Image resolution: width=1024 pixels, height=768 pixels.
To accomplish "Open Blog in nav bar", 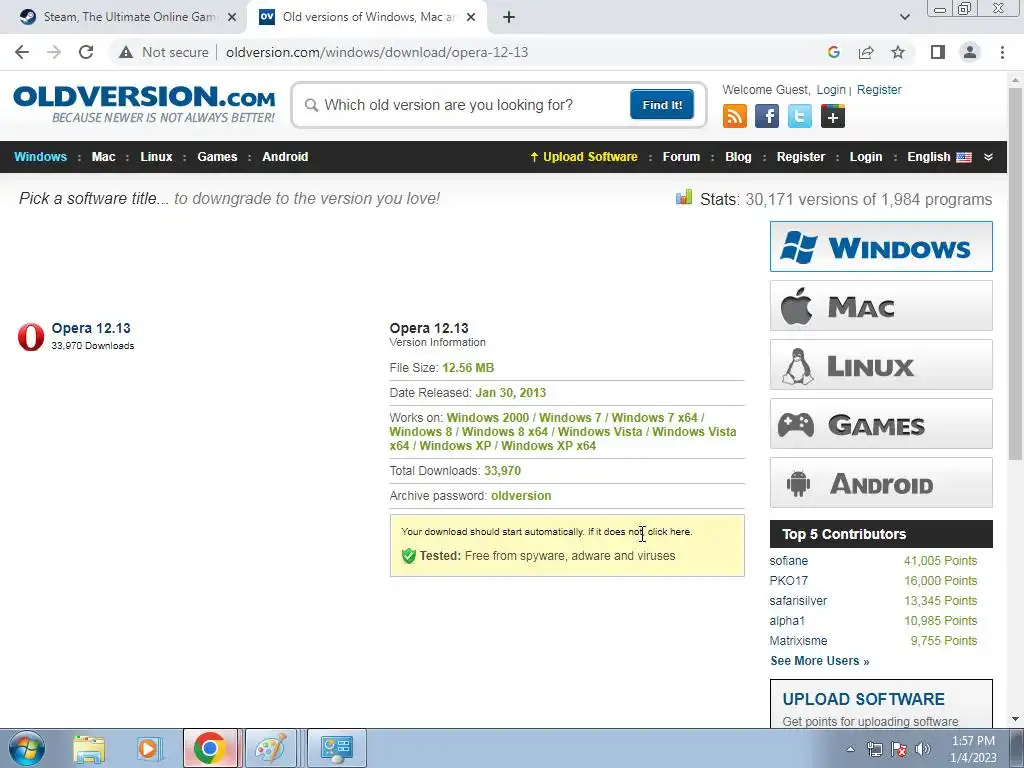I will [738, 157].
